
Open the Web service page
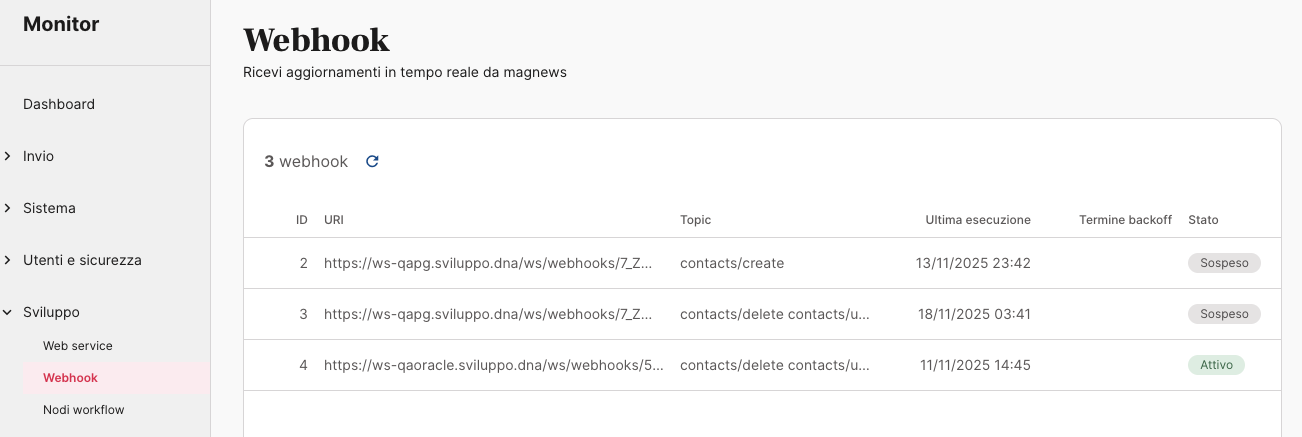coord(78,346)
